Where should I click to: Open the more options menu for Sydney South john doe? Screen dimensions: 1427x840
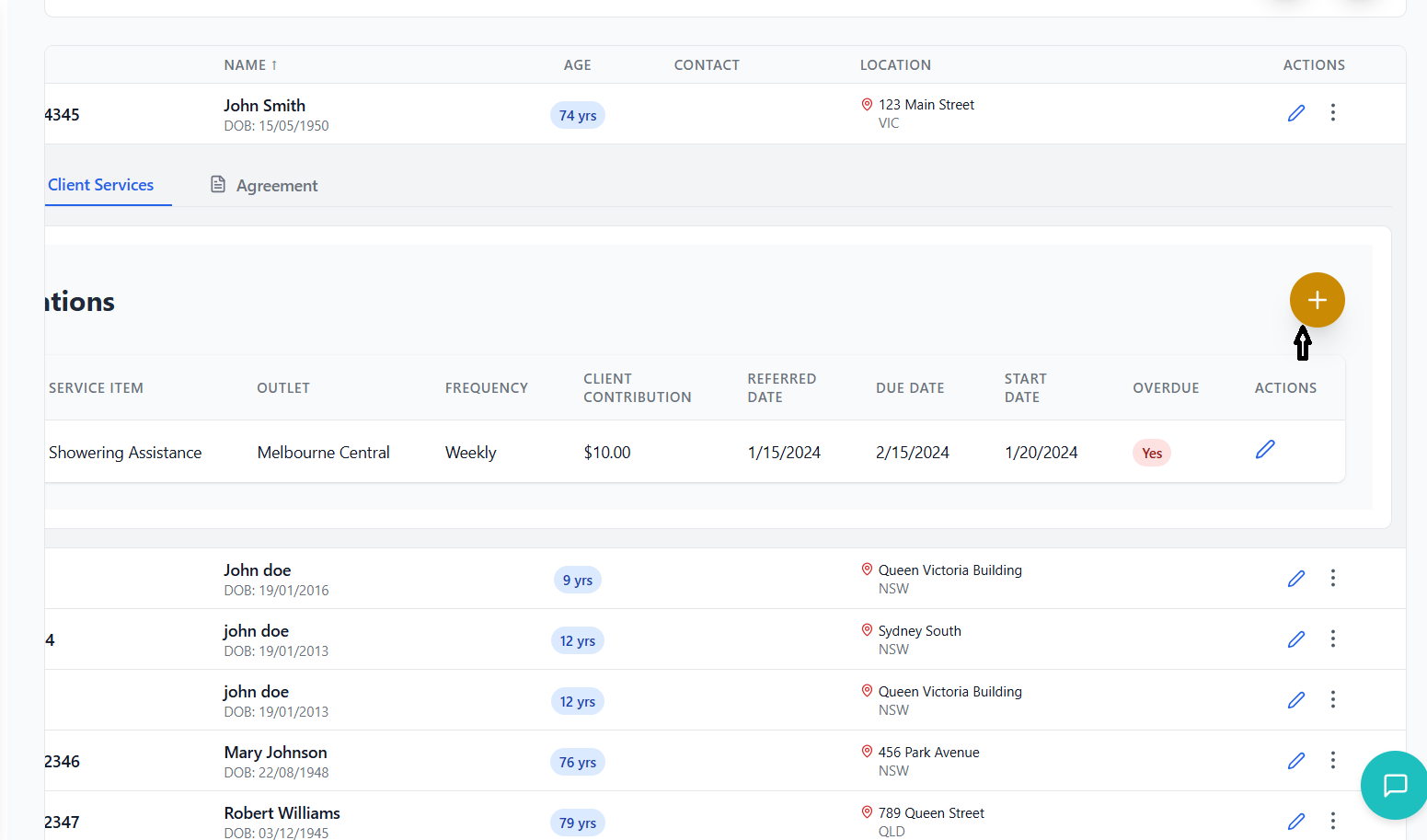[1332, 639]
